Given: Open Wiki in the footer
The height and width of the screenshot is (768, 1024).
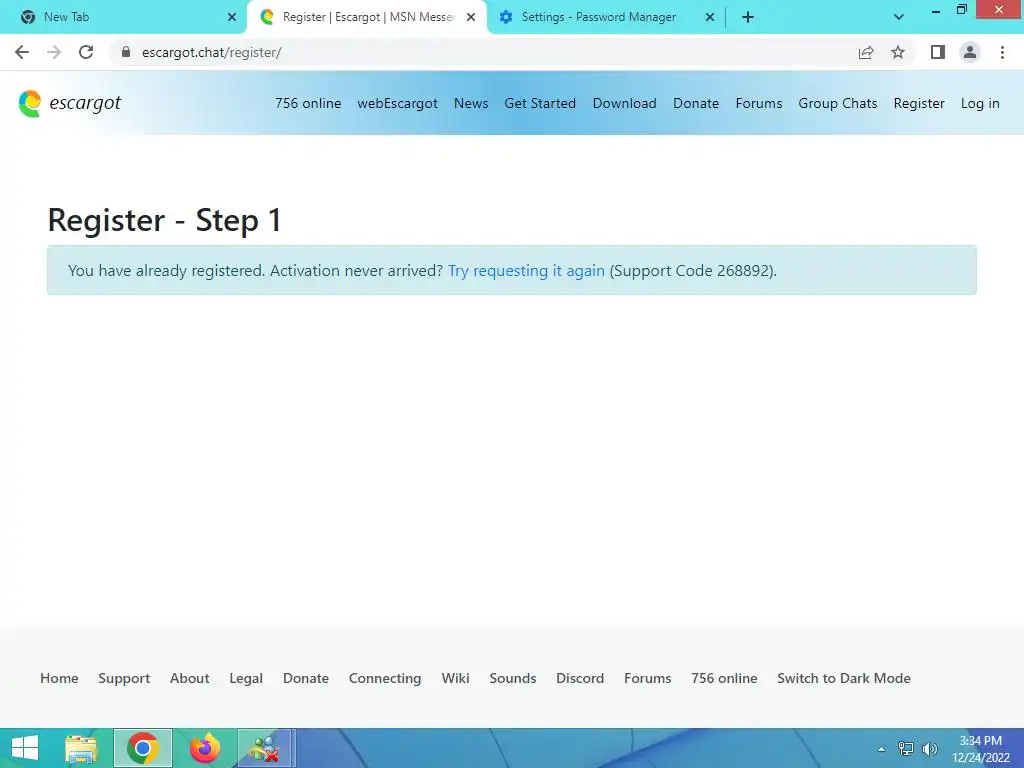Looking at the screenshot, I should pos(455,678).
